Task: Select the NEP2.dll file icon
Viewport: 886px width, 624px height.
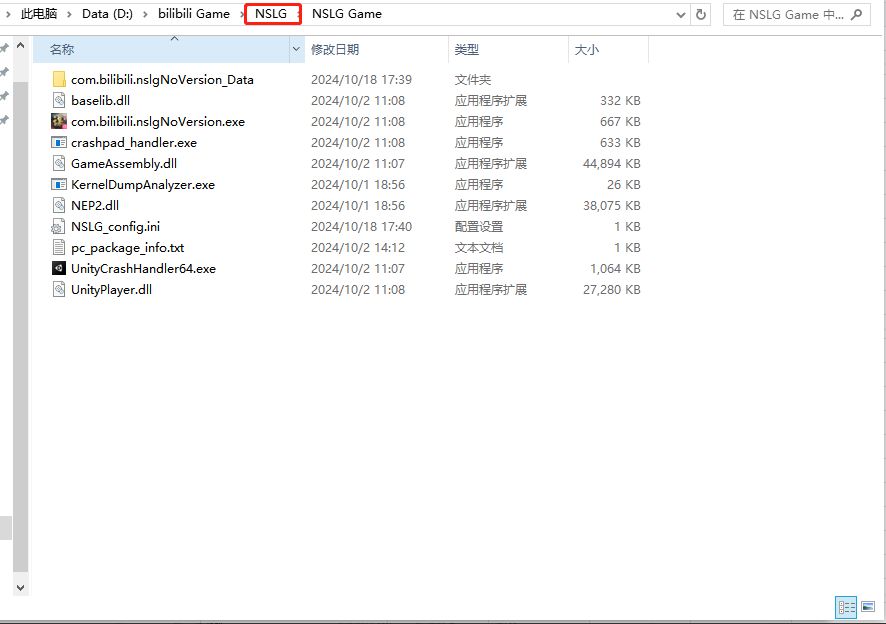Action: click(x=59, y=205)
